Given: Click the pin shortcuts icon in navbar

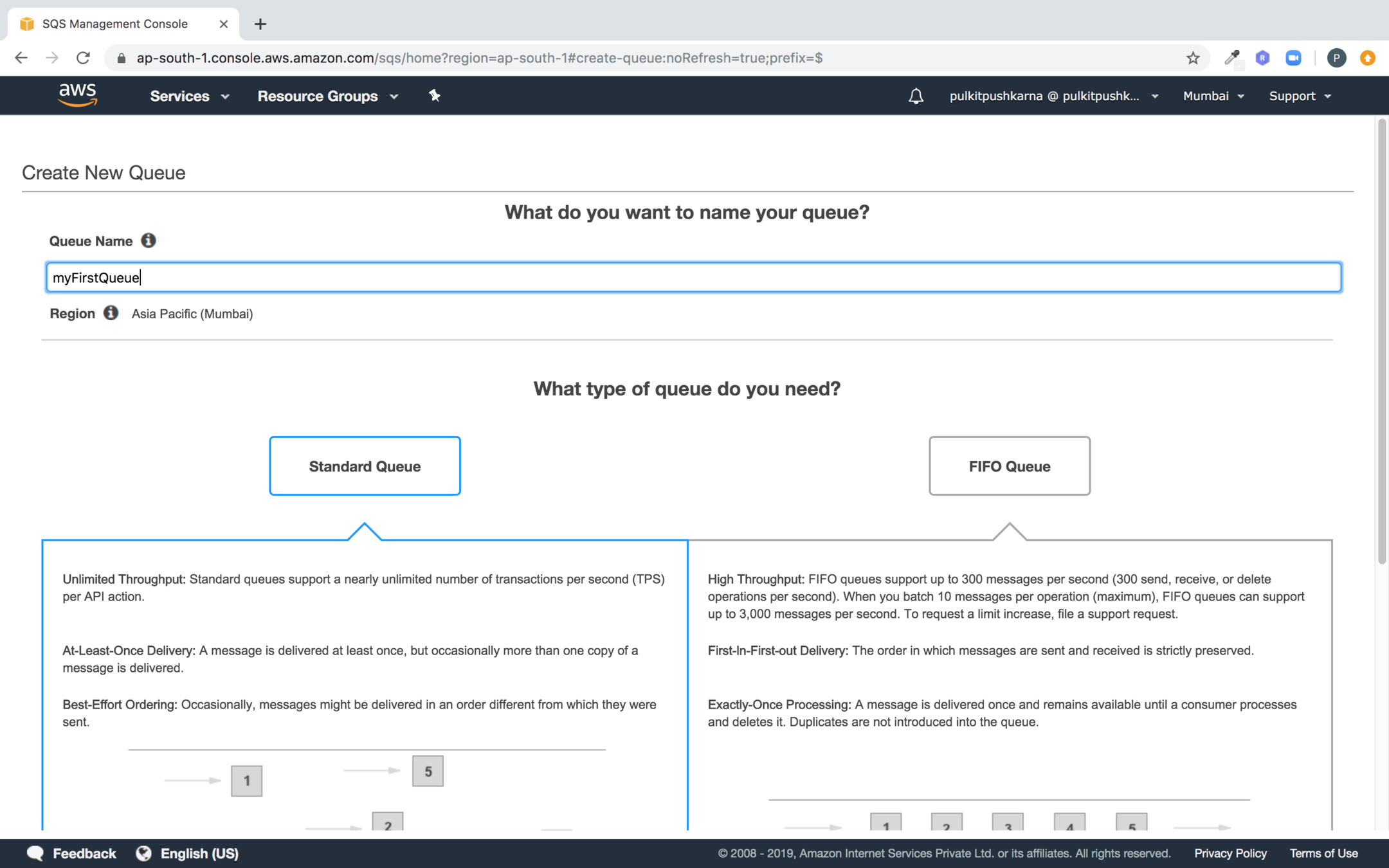Looking at the screenshot, I should pyautogui.click(x=435, y=96).
